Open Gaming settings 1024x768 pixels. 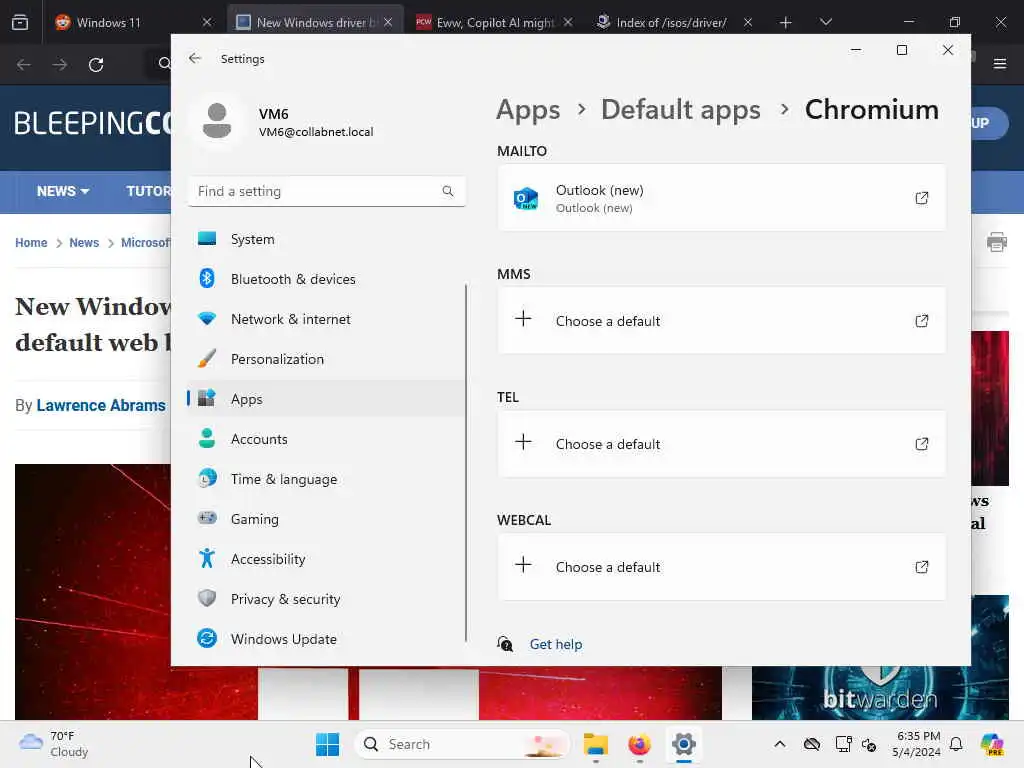326,519
